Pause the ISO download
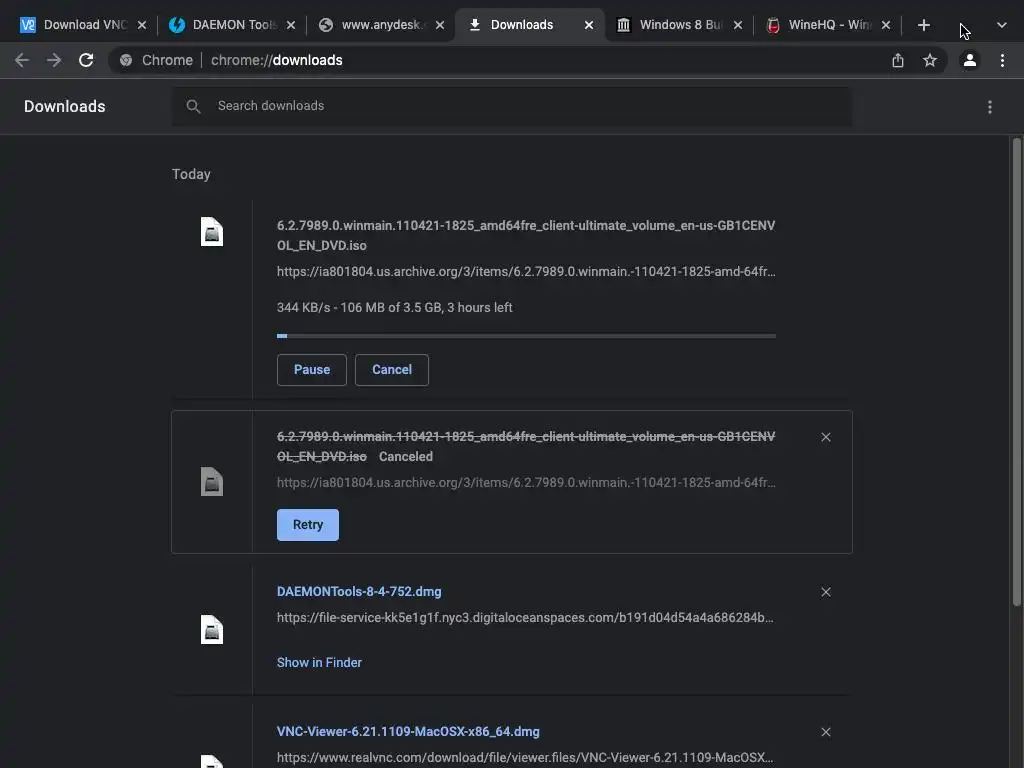Image resolution: width=1024 pixels, height=768 pixels. coord(312,370)
